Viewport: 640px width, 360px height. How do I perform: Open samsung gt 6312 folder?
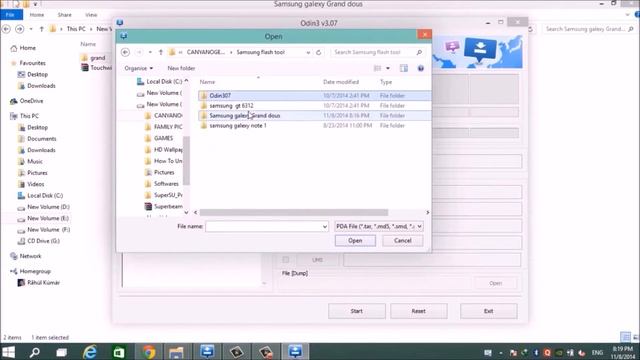click(x=314, y=105)
